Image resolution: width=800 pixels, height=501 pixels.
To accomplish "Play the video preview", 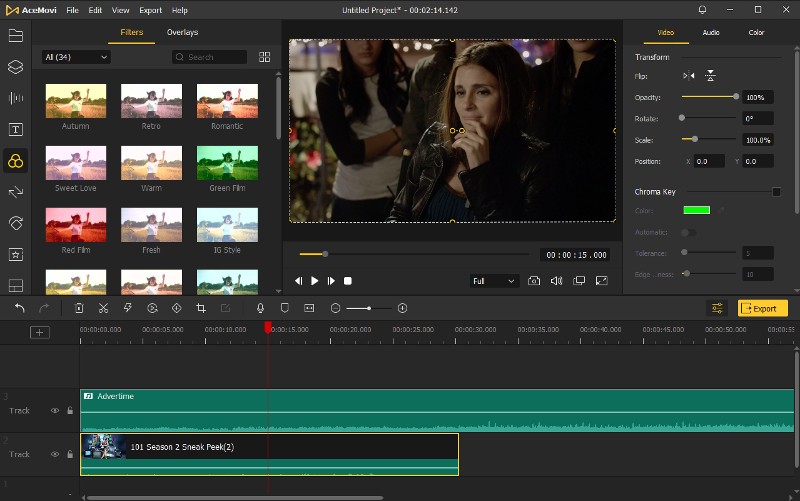I will [315, 281].
